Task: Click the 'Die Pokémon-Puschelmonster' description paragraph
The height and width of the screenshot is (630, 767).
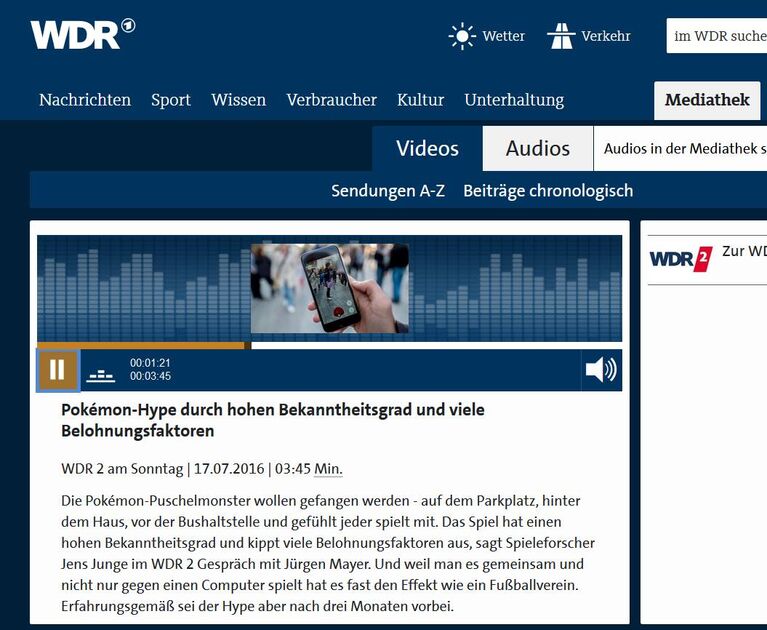Action: pyautogui.click(x=328, y=554)
